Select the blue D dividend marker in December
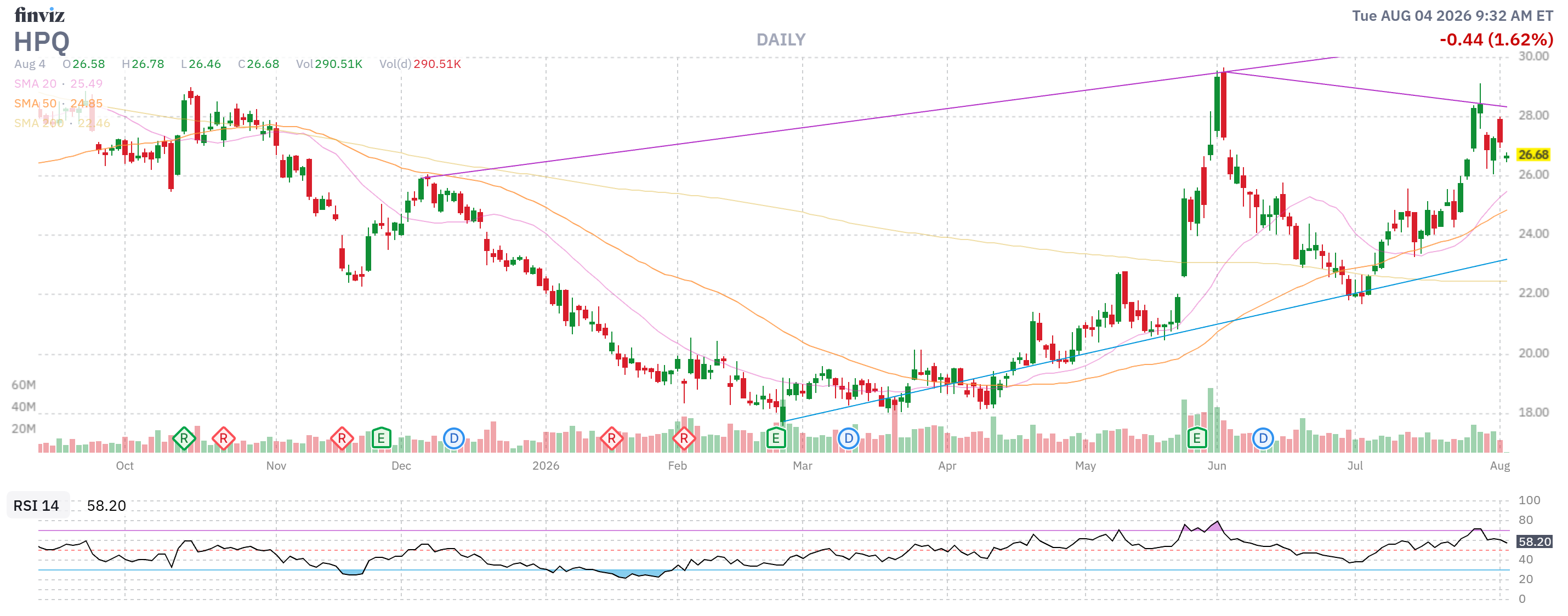This screenshot has height=616, width=1568. click(x=453, y=438)
